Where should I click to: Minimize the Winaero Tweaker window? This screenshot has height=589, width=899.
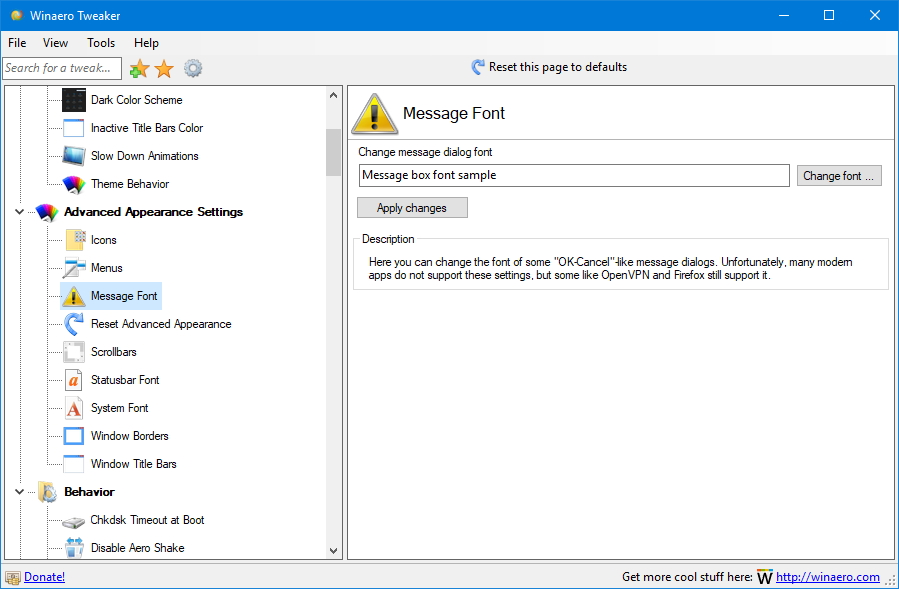[784, 15]
